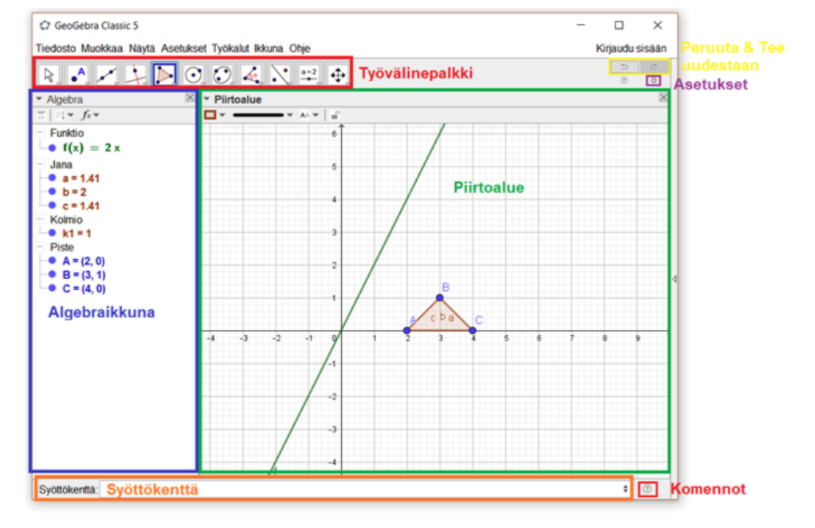Select the Slider a=2 tool
Viewport: 815px width, 528px height.
[x=309, y=74]
